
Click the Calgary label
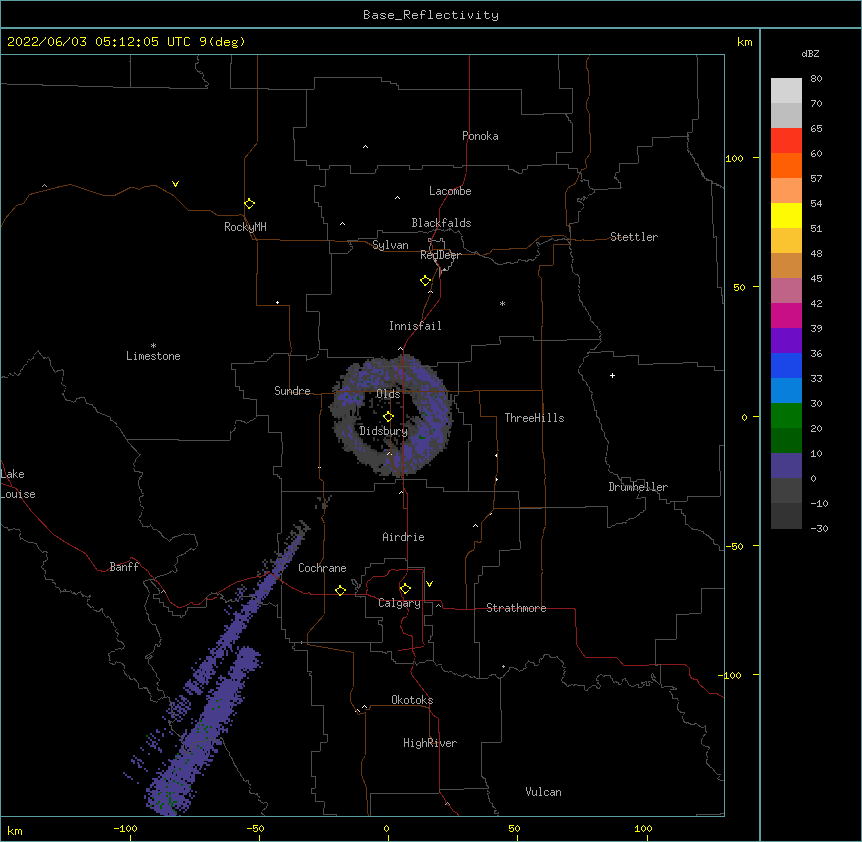click(x=399, y=603)
